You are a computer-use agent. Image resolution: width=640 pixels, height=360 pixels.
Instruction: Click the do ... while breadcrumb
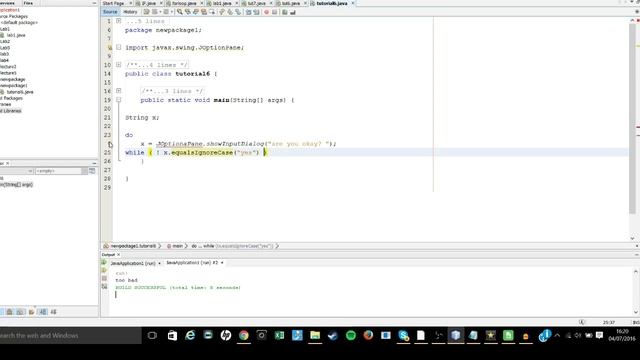(231, 246)
